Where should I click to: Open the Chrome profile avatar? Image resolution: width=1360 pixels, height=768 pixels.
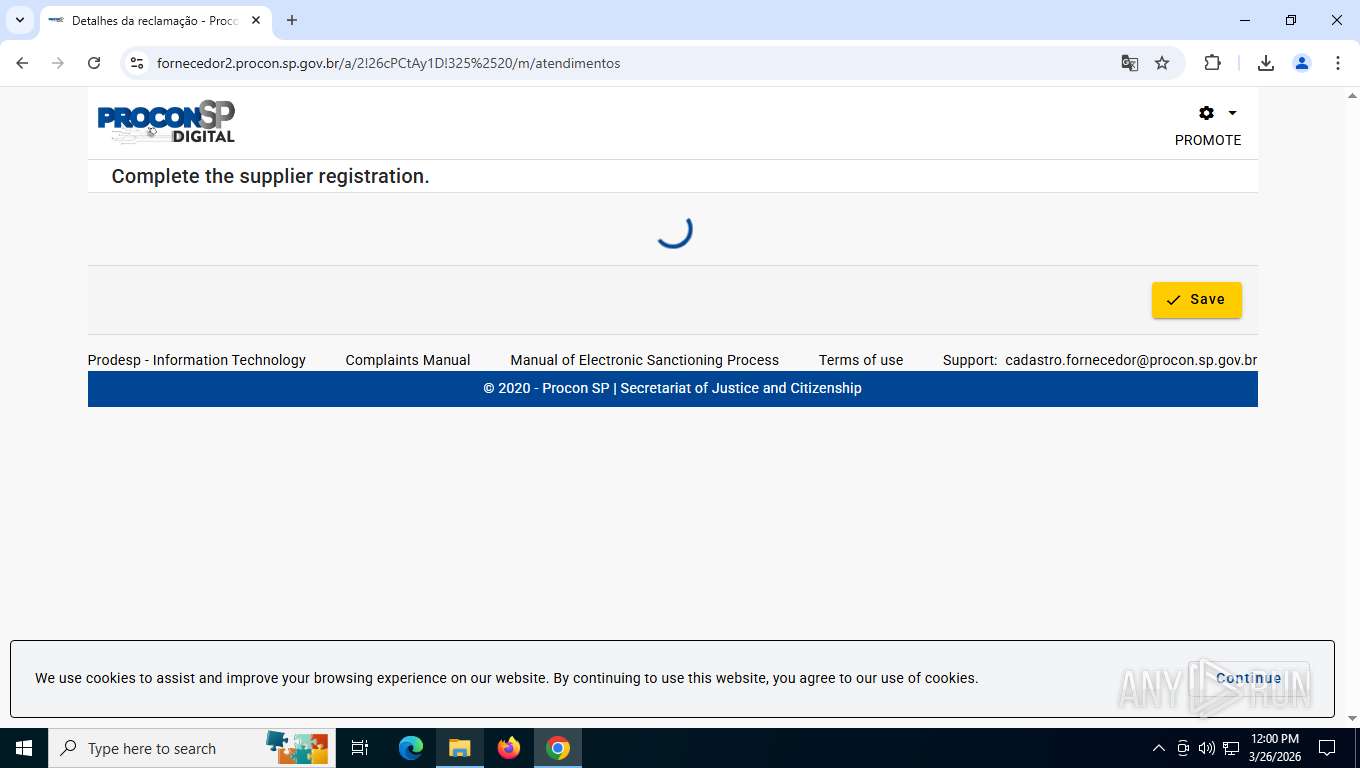point(1302,63)
